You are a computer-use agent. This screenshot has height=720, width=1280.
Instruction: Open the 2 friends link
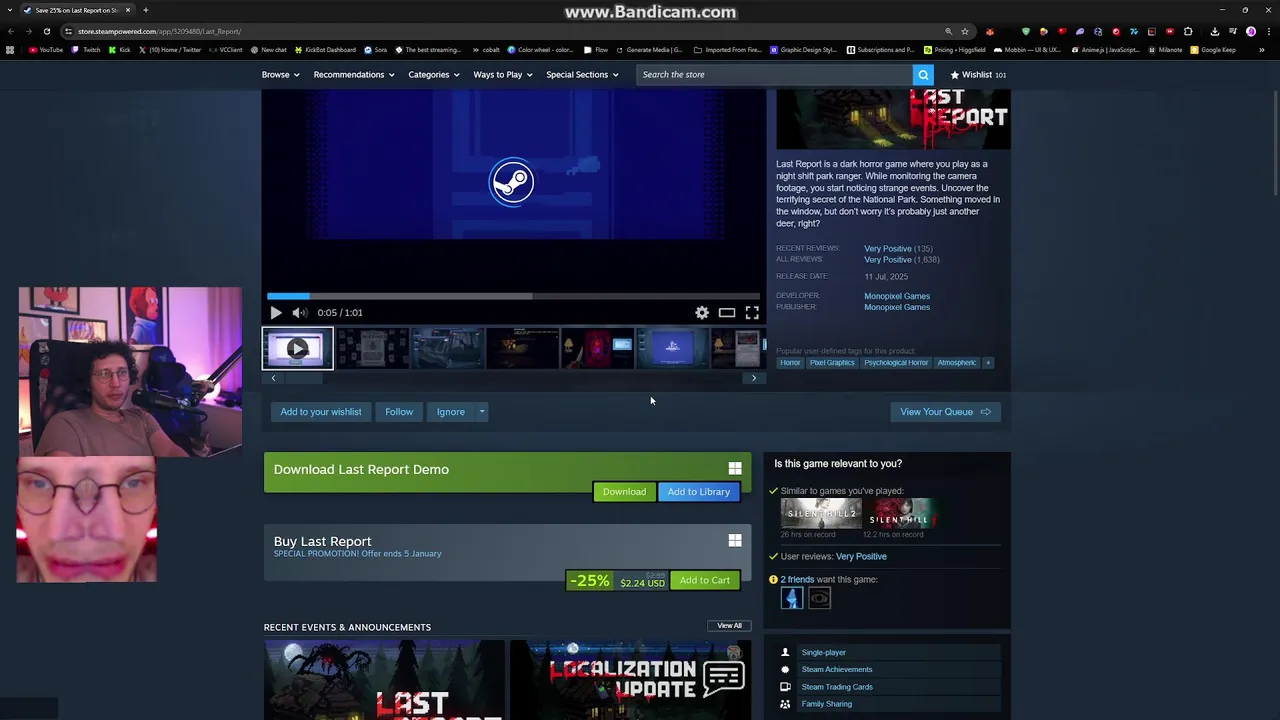pos(797,580)
